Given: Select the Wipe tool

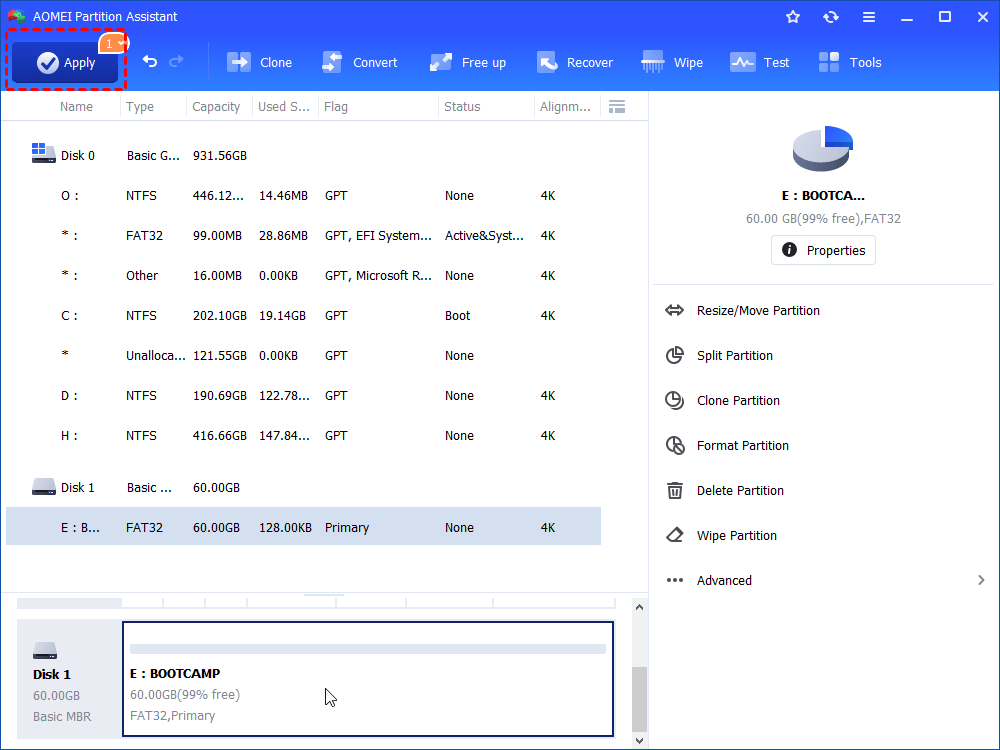Looking at the screenshot, I should click(672, 62).
